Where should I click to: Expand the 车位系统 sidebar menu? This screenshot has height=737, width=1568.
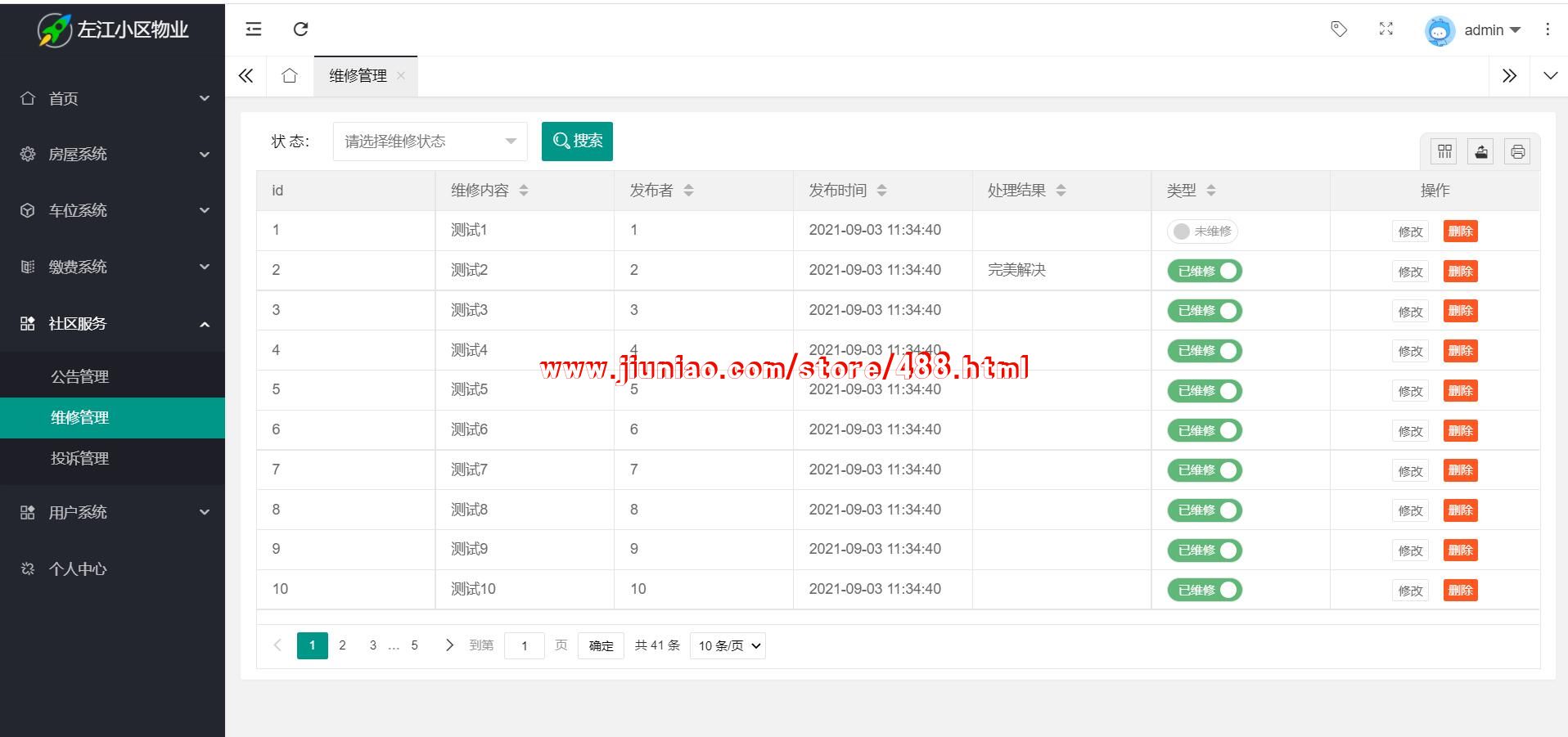click(112, 210)
